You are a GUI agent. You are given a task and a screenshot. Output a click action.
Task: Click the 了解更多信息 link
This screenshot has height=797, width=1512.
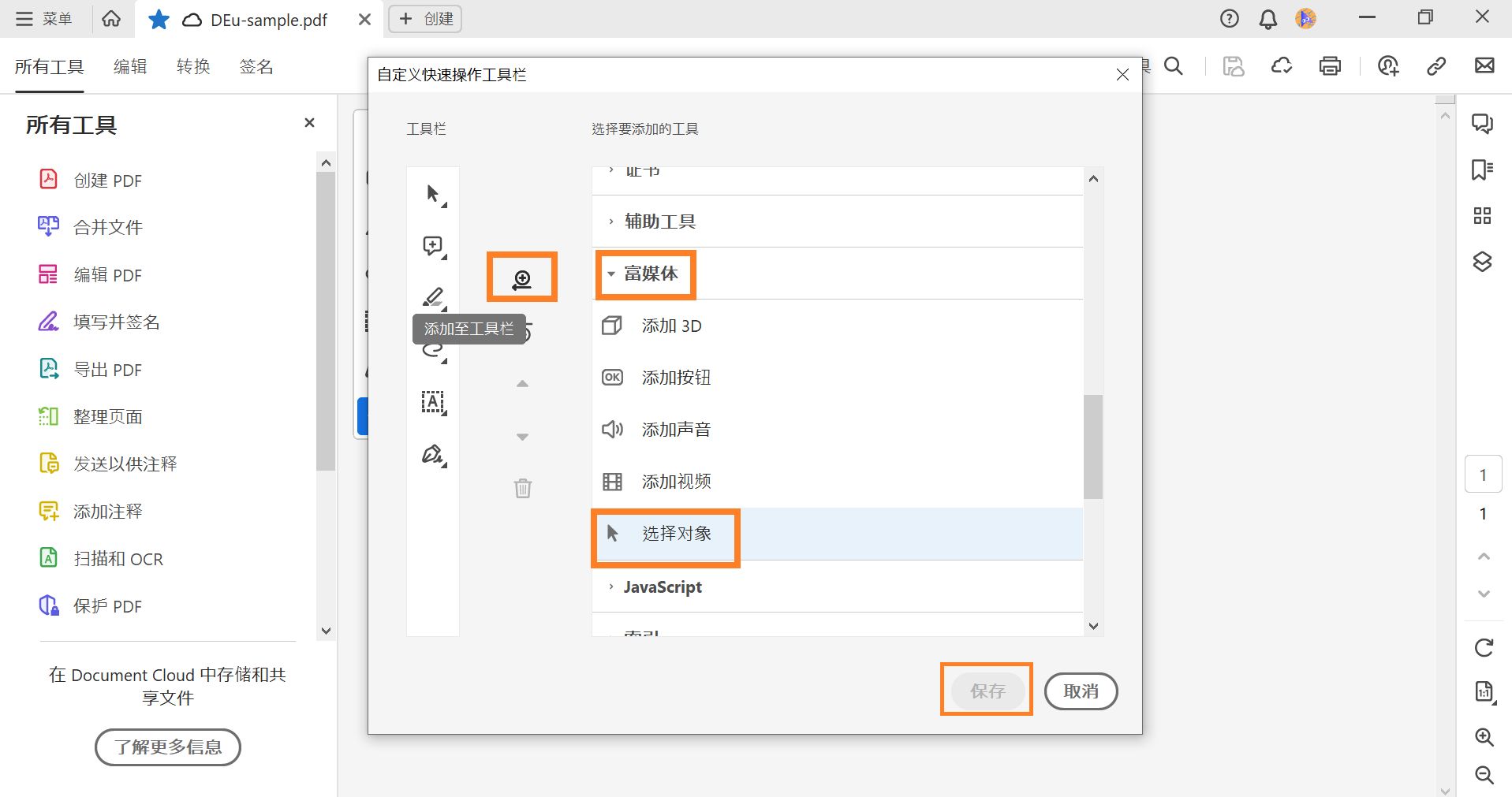coord(166,747)
